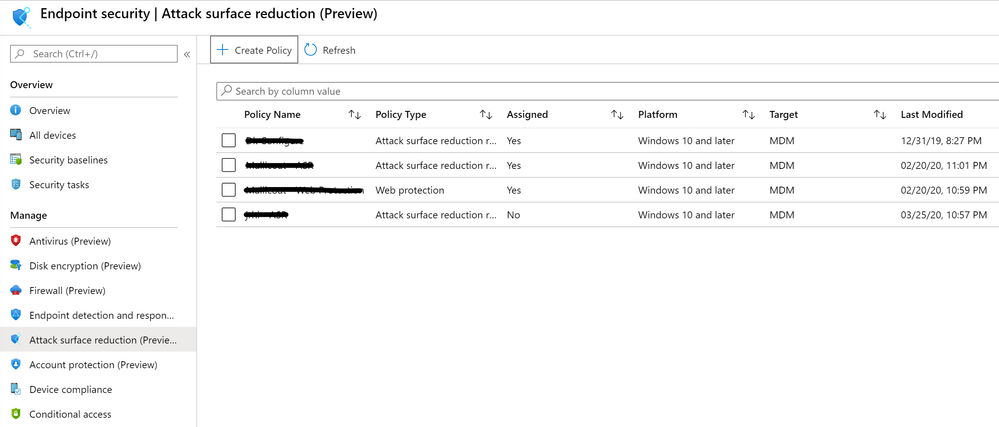Click the Create Policy button
This screenshot has height=427, width=999.
254,50
